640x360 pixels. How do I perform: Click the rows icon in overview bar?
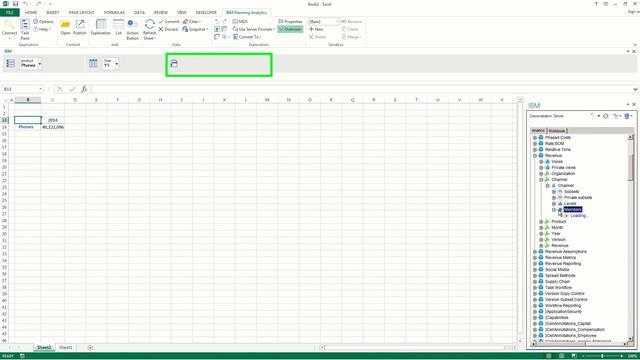pos(10,63)
